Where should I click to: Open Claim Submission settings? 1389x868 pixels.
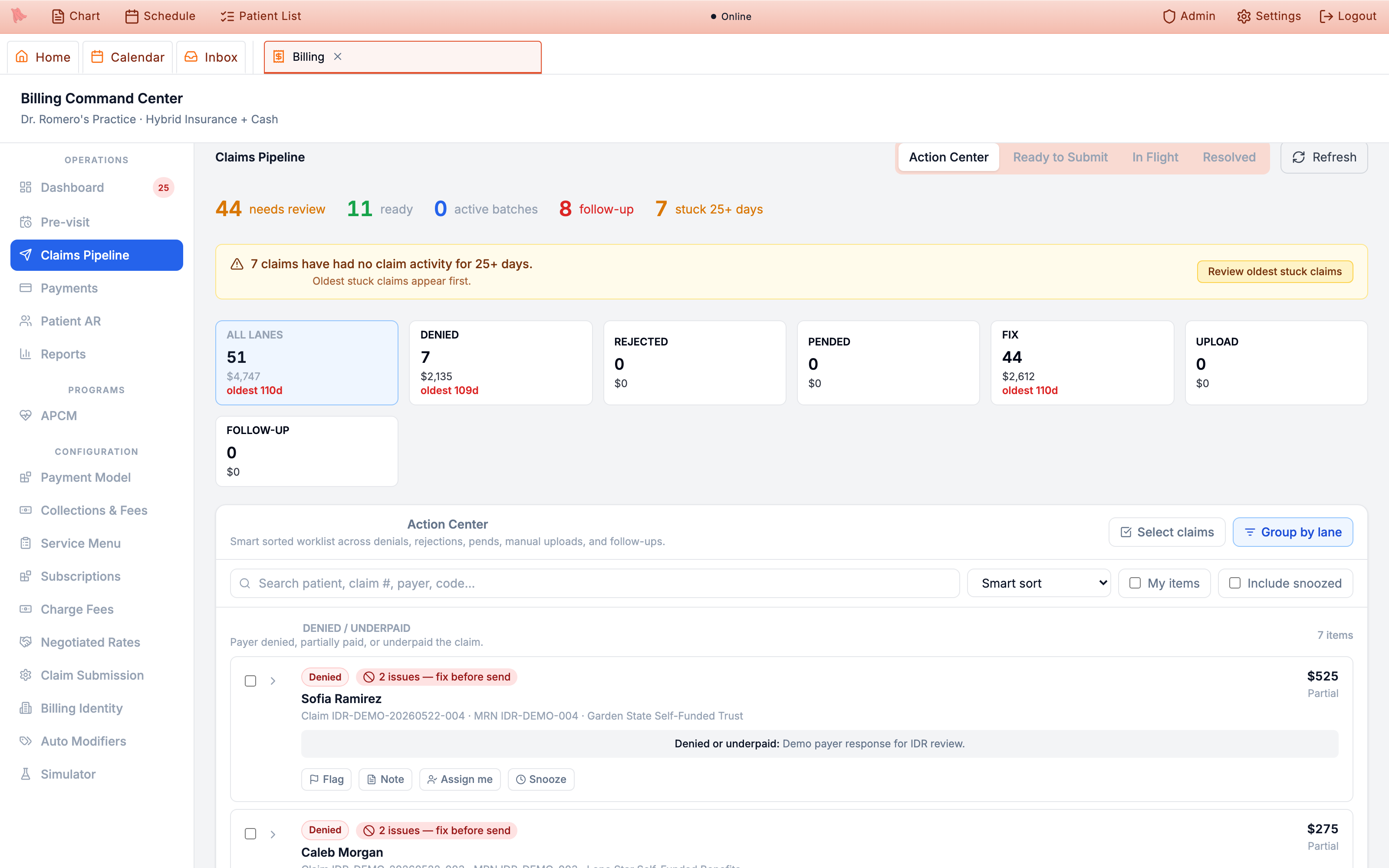pos(96,675)
